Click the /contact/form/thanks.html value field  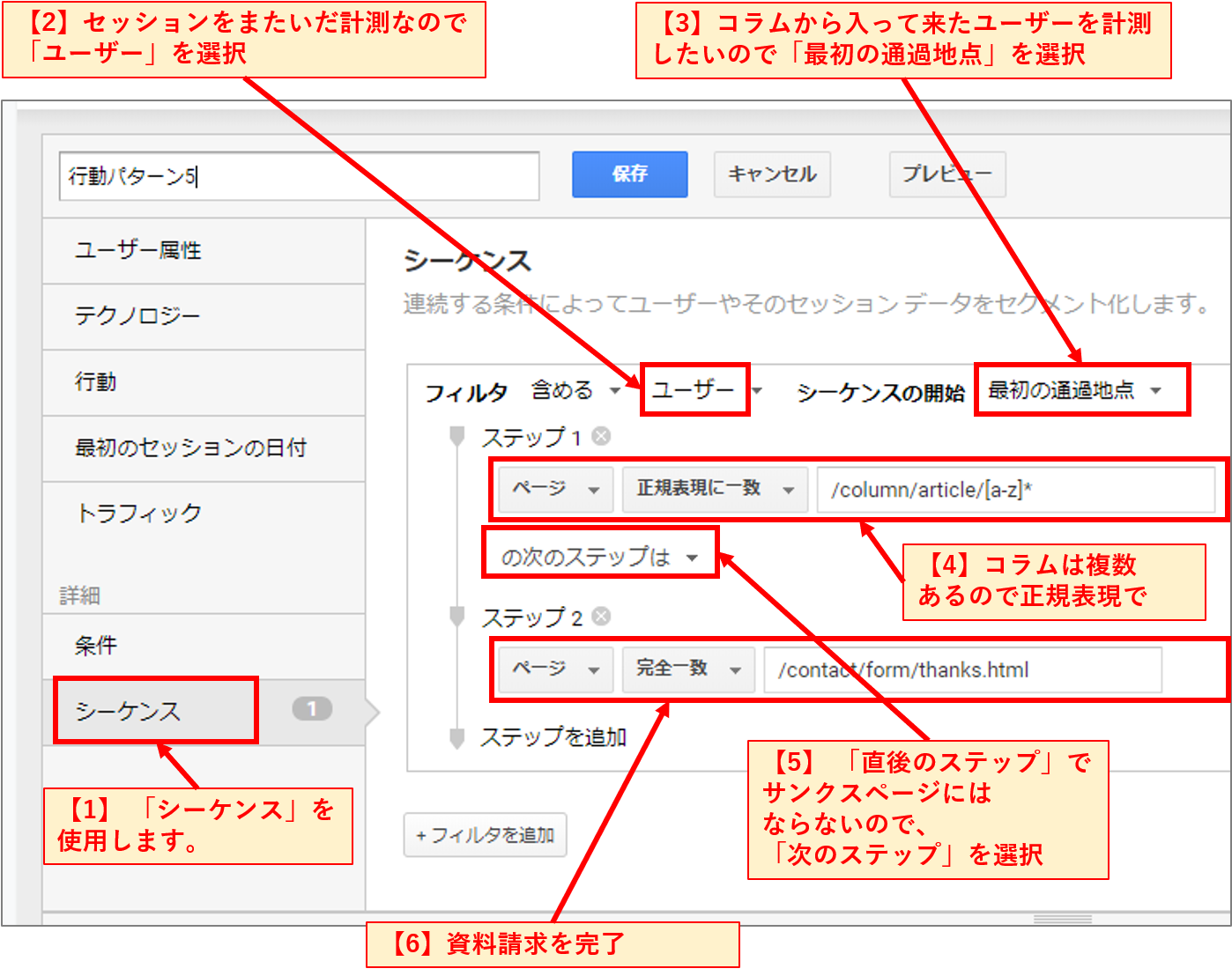tap(961, 670)
